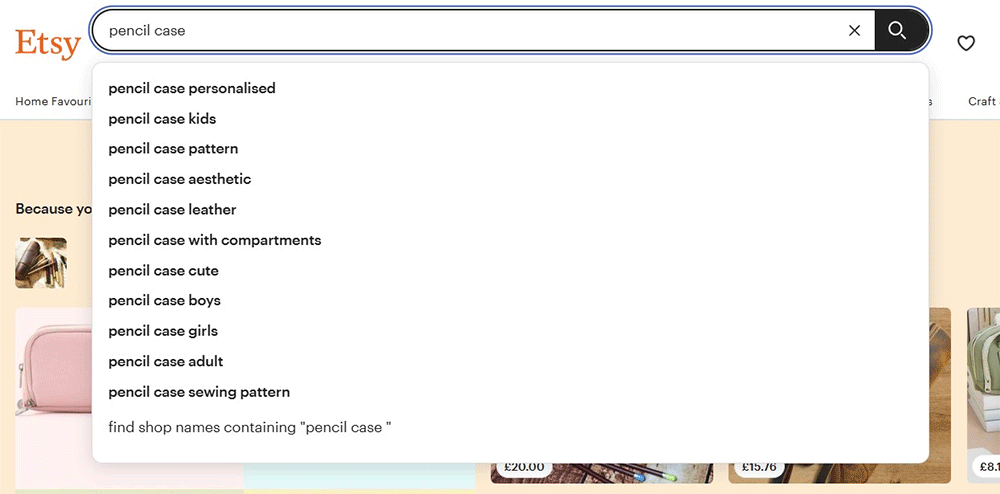The width and height of the screenshot is (1000, 494).
Task: Pick "pencil case pattern" from suggestions
Action: pos(173,149)
